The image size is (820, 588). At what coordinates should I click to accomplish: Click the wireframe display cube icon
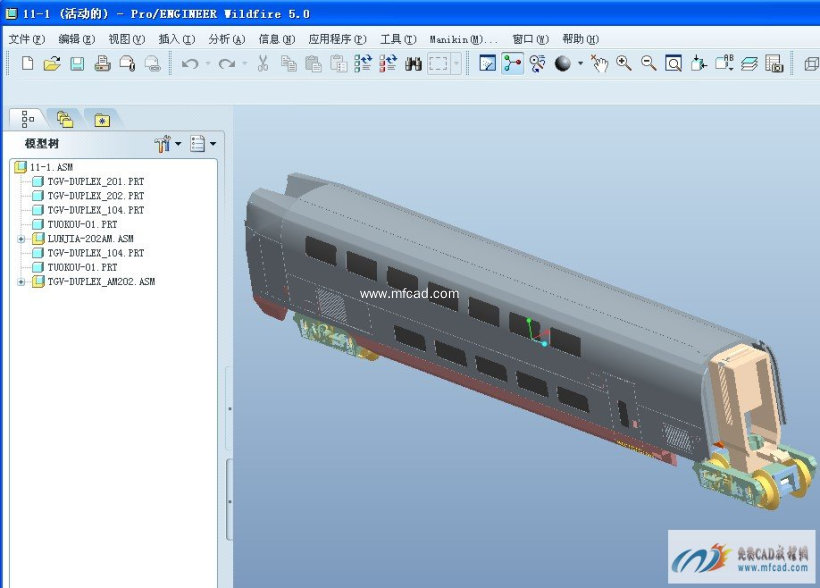tap(811, 64)
